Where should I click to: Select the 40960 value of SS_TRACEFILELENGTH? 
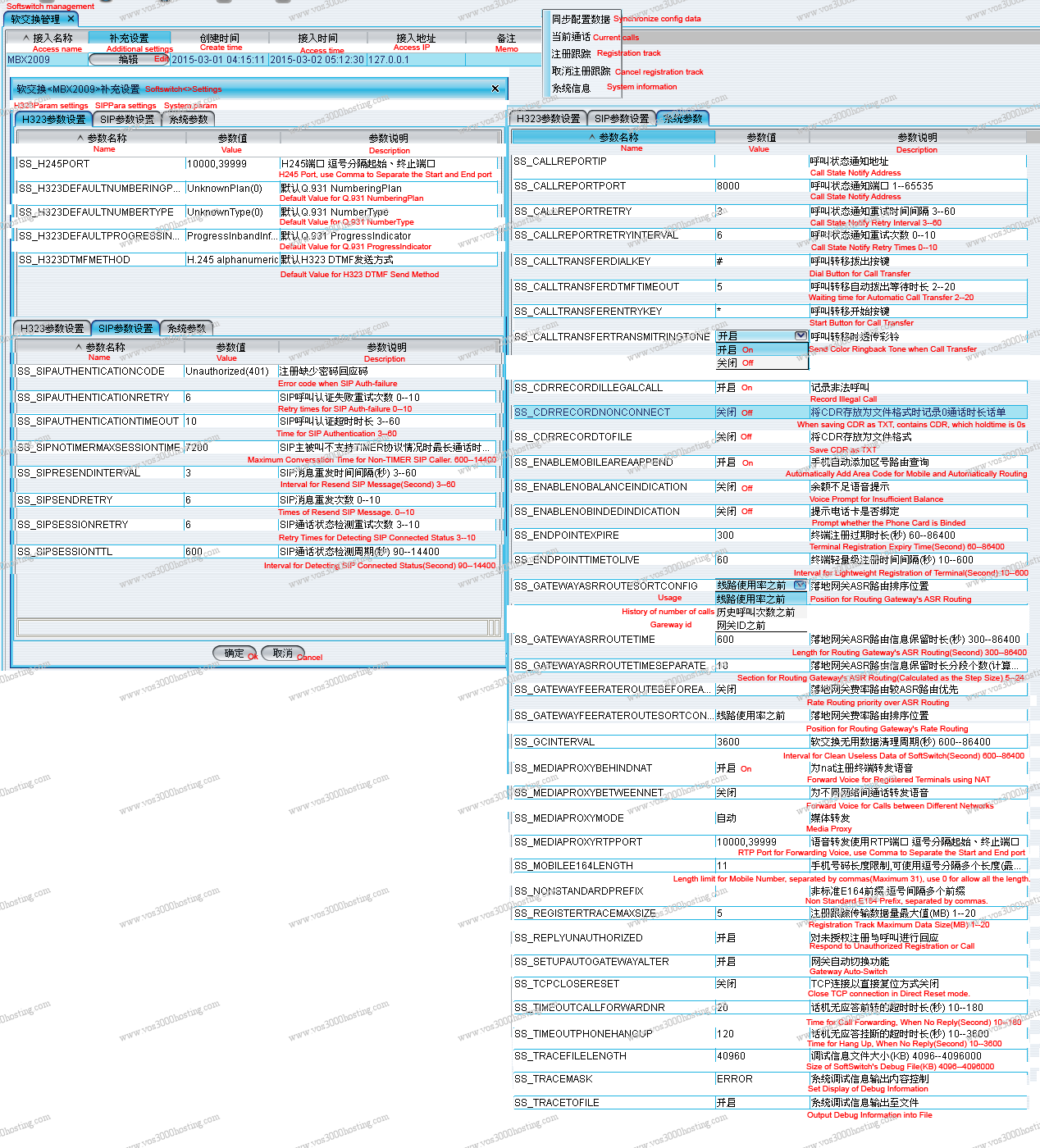pyautogui.click(x=762, y=1056)
